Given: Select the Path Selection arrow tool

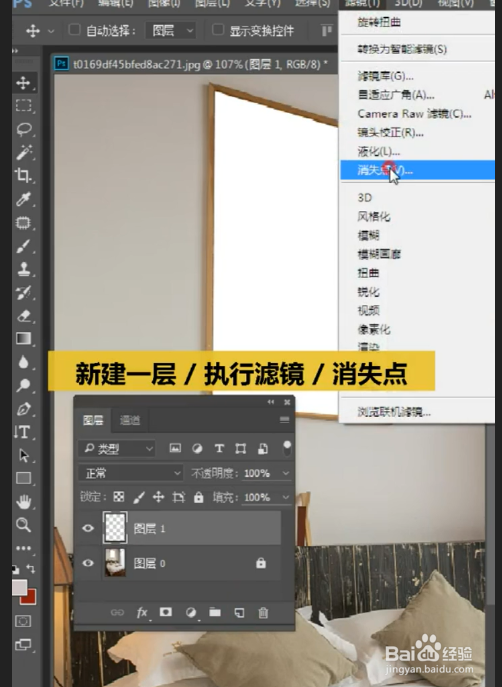Looking at the screenshot, I should [23, 455].
